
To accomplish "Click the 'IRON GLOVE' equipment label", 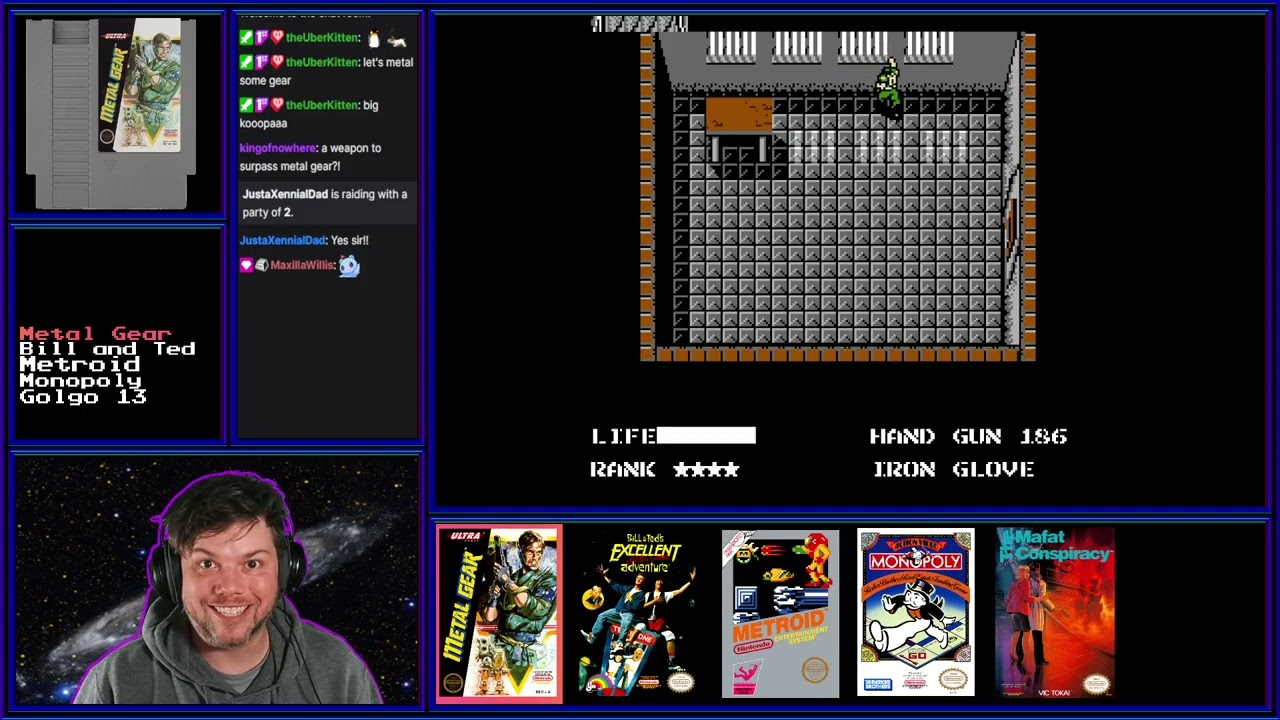I will tap(954, 469).
